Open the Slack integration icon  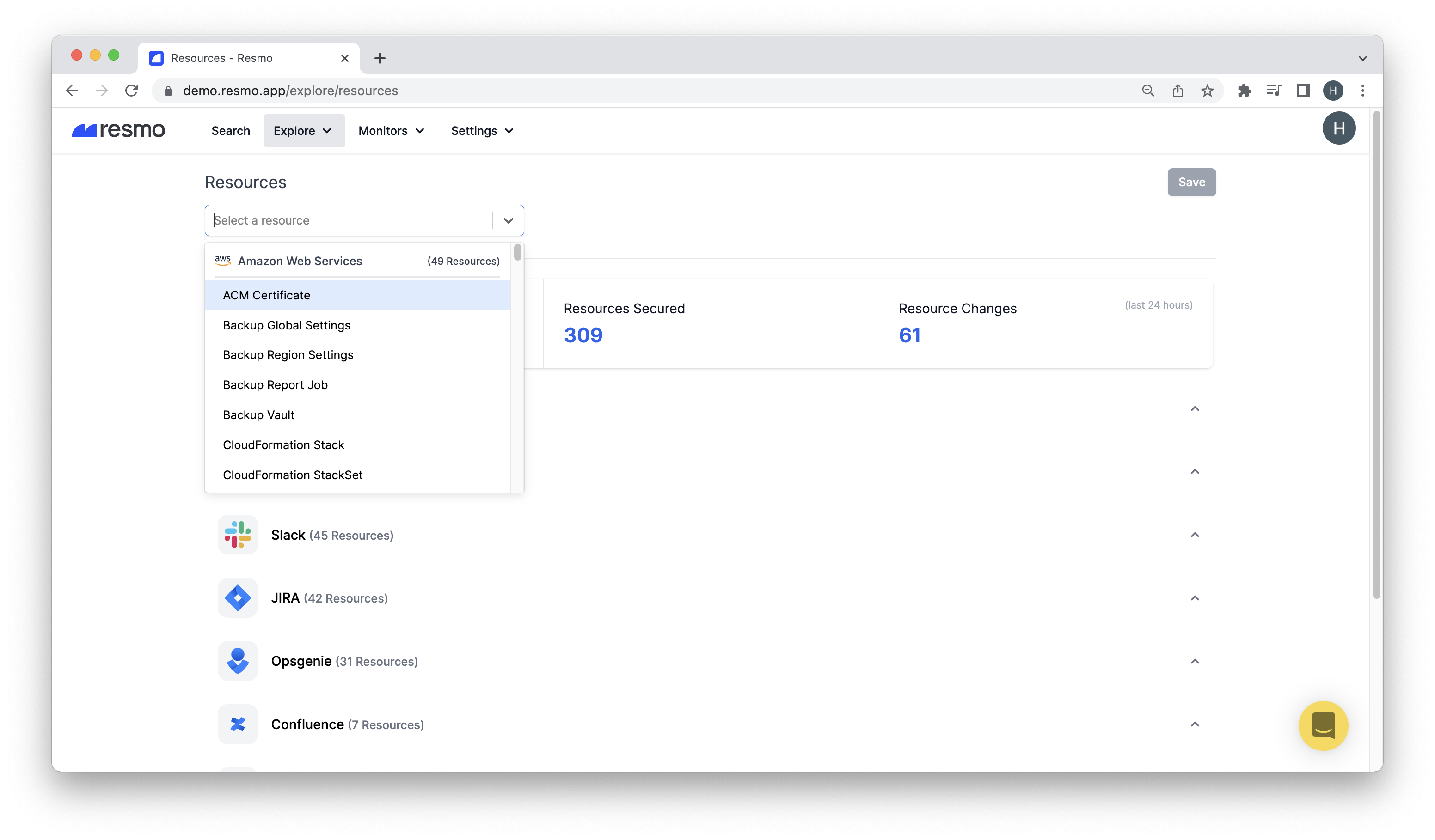tap(238, 535)
